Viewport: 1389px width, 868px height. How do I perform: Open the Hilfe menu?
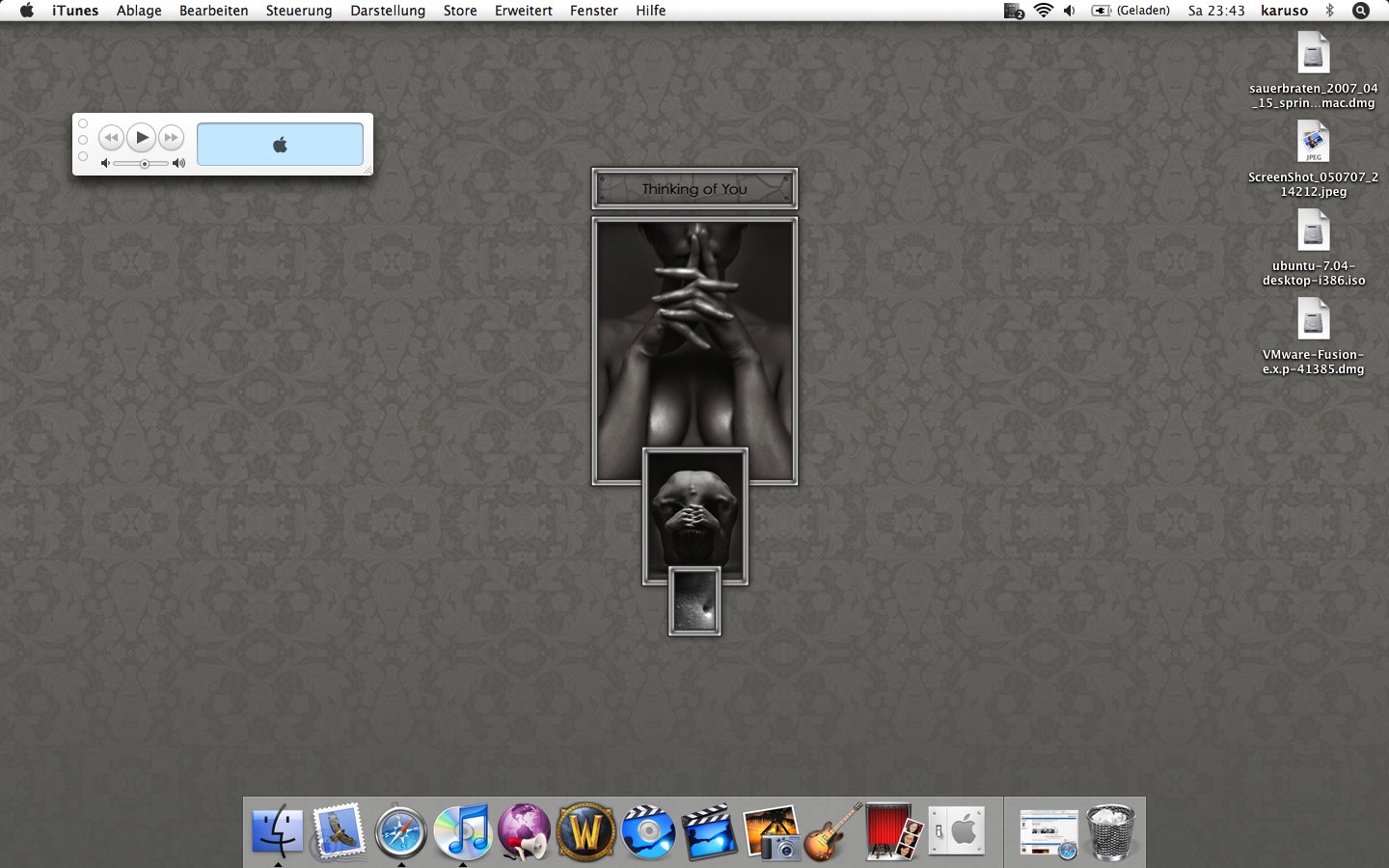tap(651, 11)
